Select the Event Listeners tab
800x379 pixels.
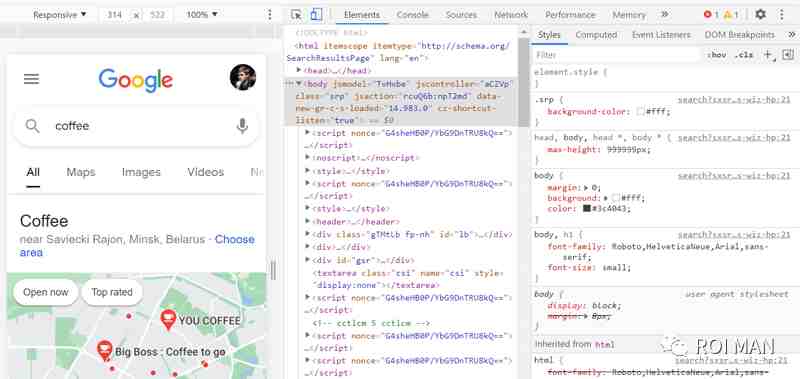tap(661, 35)
